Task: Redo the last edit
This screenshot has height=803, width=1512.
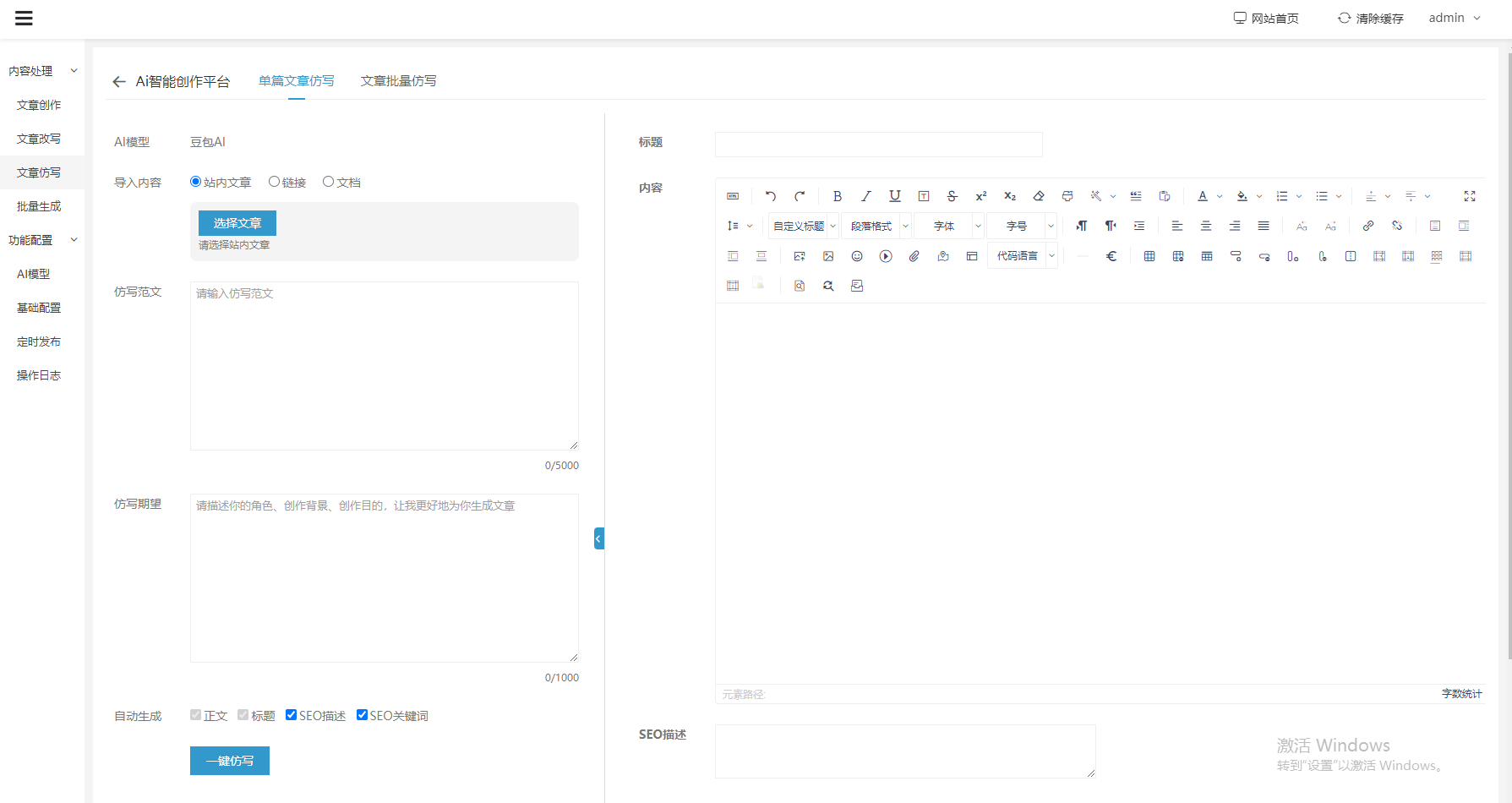Action: pos(800,196)
